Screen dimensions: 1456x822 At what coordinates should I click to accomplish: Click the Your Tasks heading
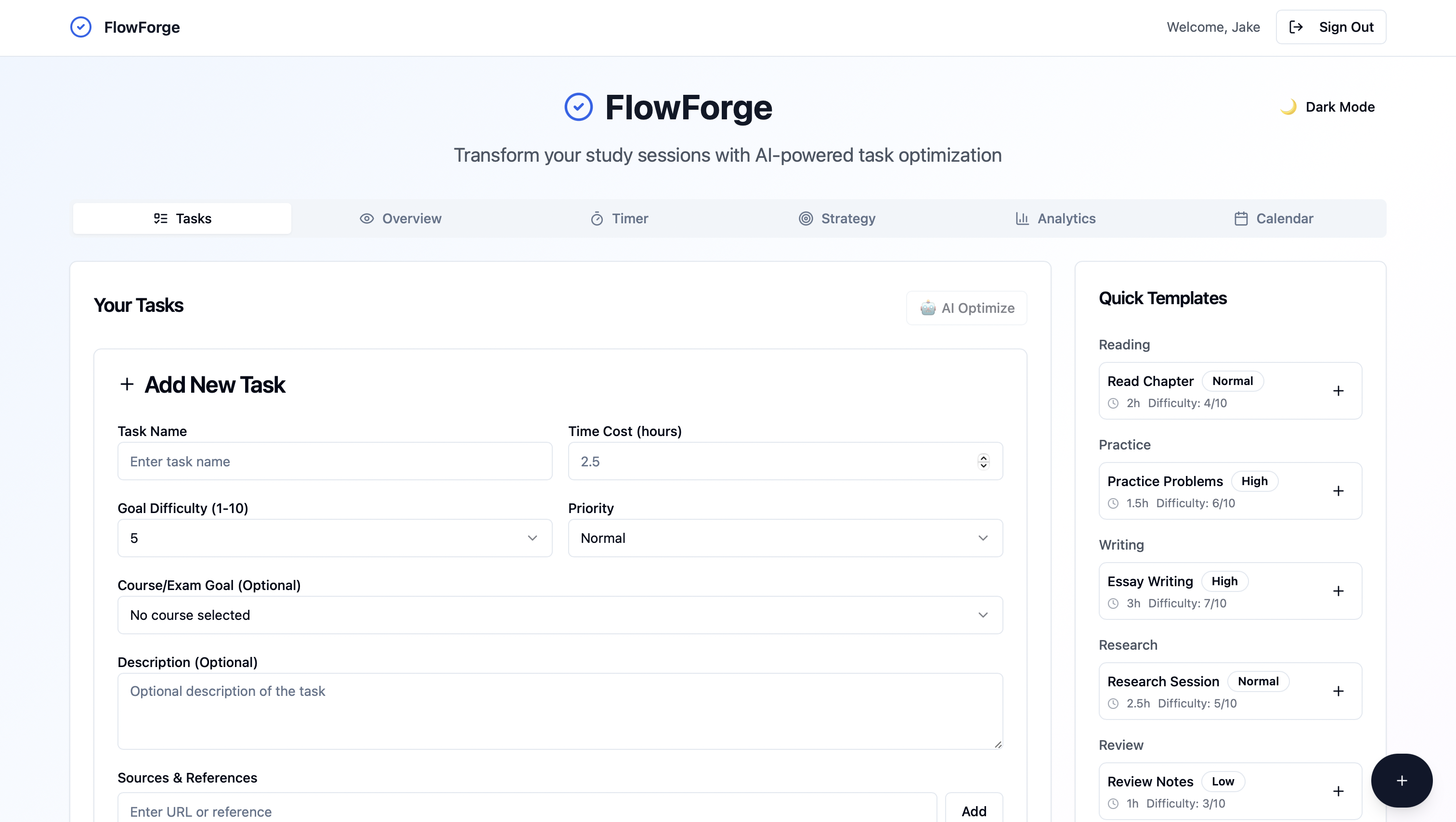[x=139, y=305]
